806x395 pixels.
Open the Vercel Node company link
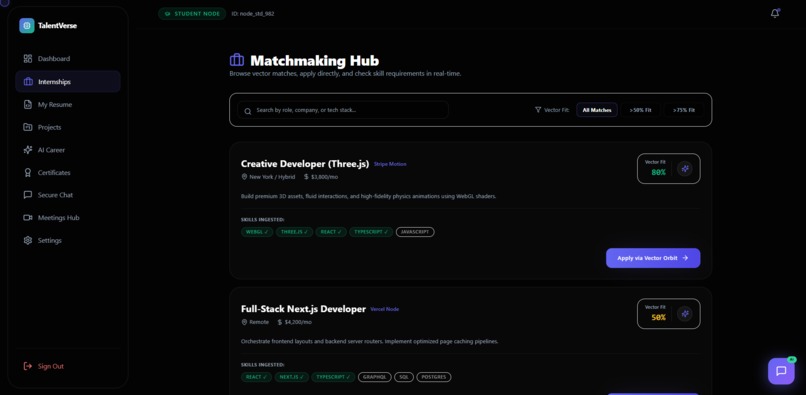tap(384, 309)
